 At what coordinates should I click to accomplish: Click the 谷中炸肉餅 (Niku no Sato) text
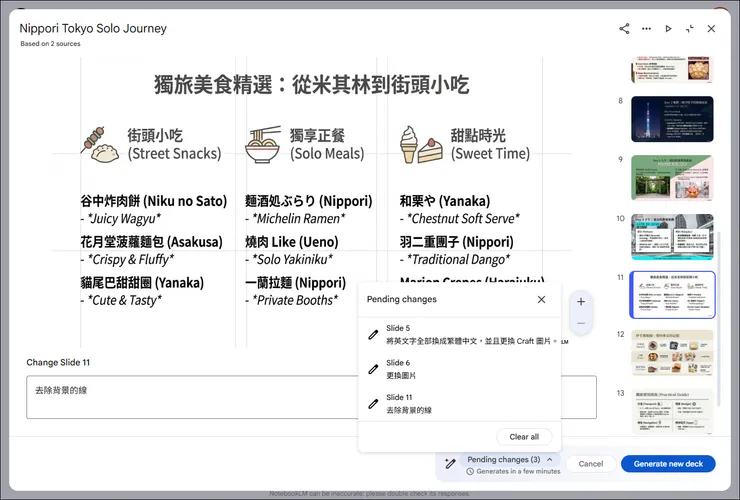click(153, 201)
